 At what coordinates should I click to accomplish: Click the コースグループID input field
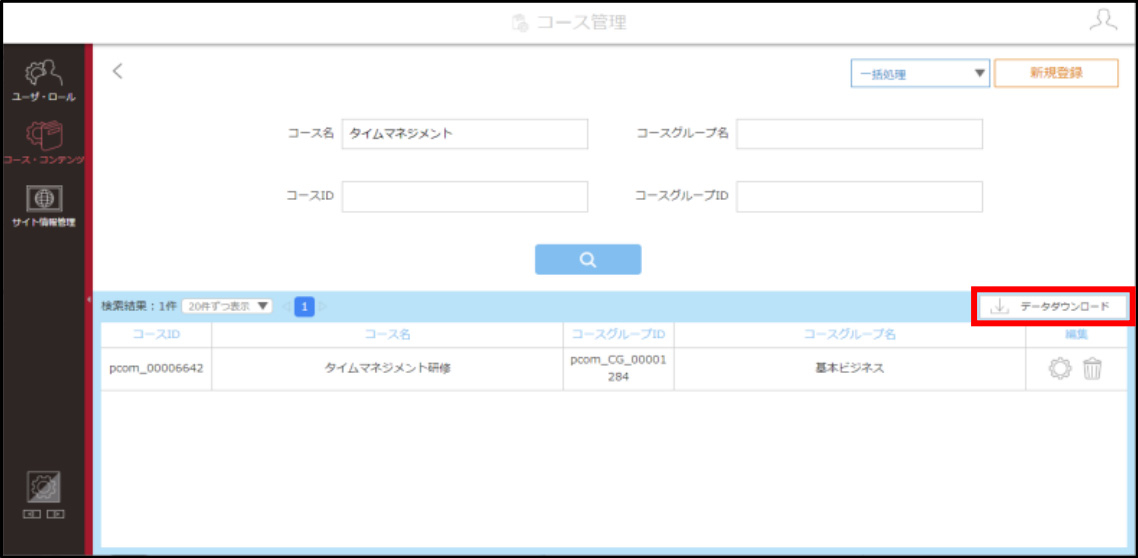tap(859, 197)
